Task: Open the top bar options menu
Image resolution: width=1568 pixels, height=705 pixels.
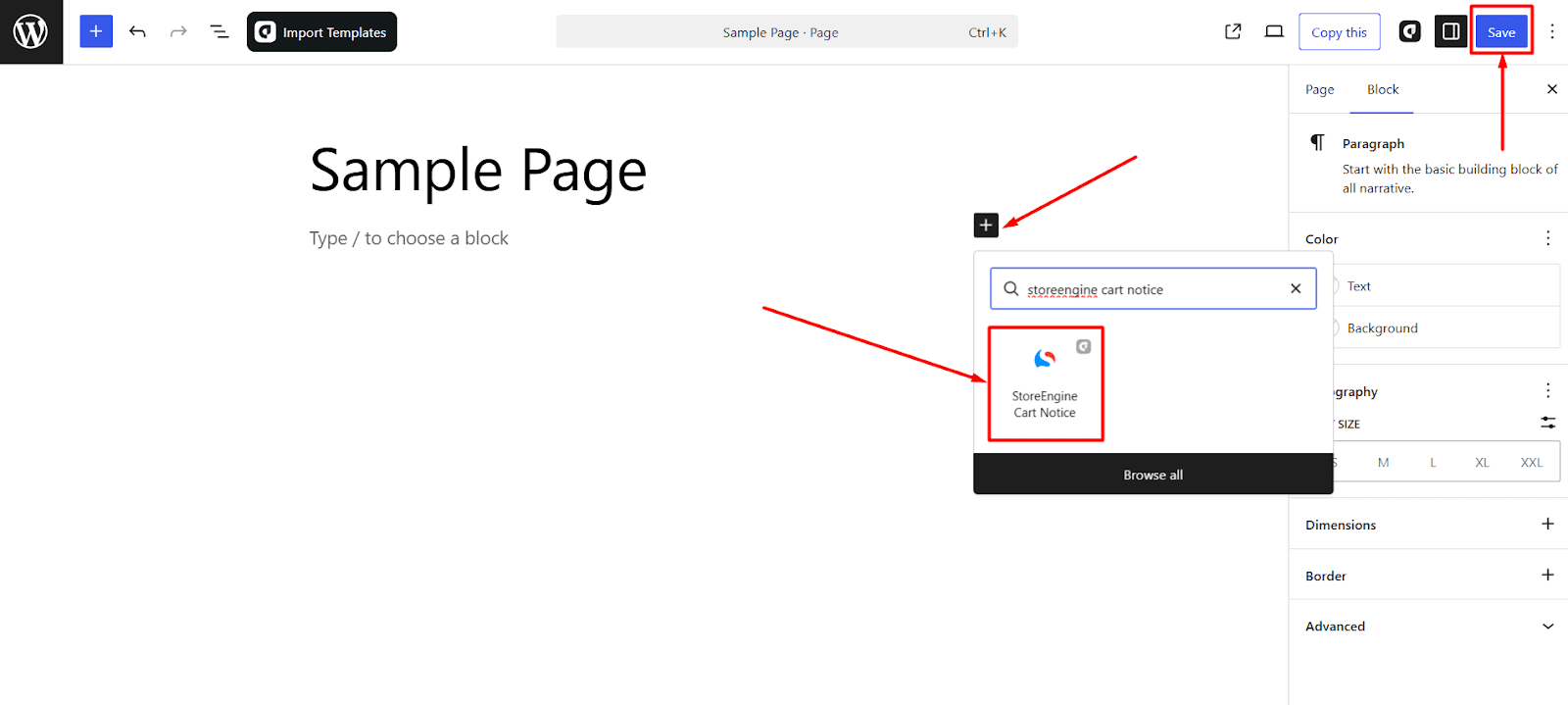Action: point(1551,31)
